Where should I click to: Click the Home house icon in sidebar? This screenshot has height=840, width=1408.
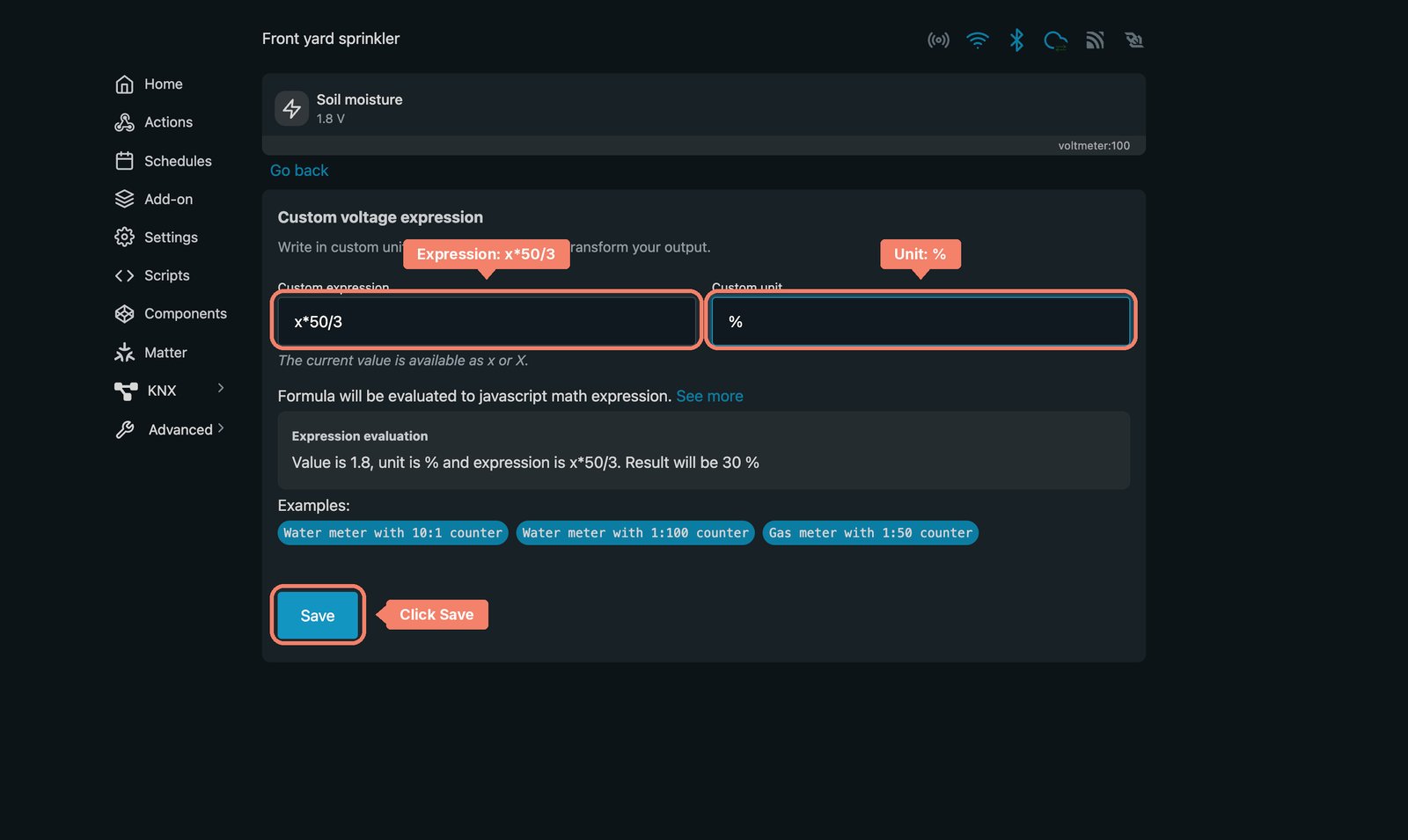tap(124, 84)
